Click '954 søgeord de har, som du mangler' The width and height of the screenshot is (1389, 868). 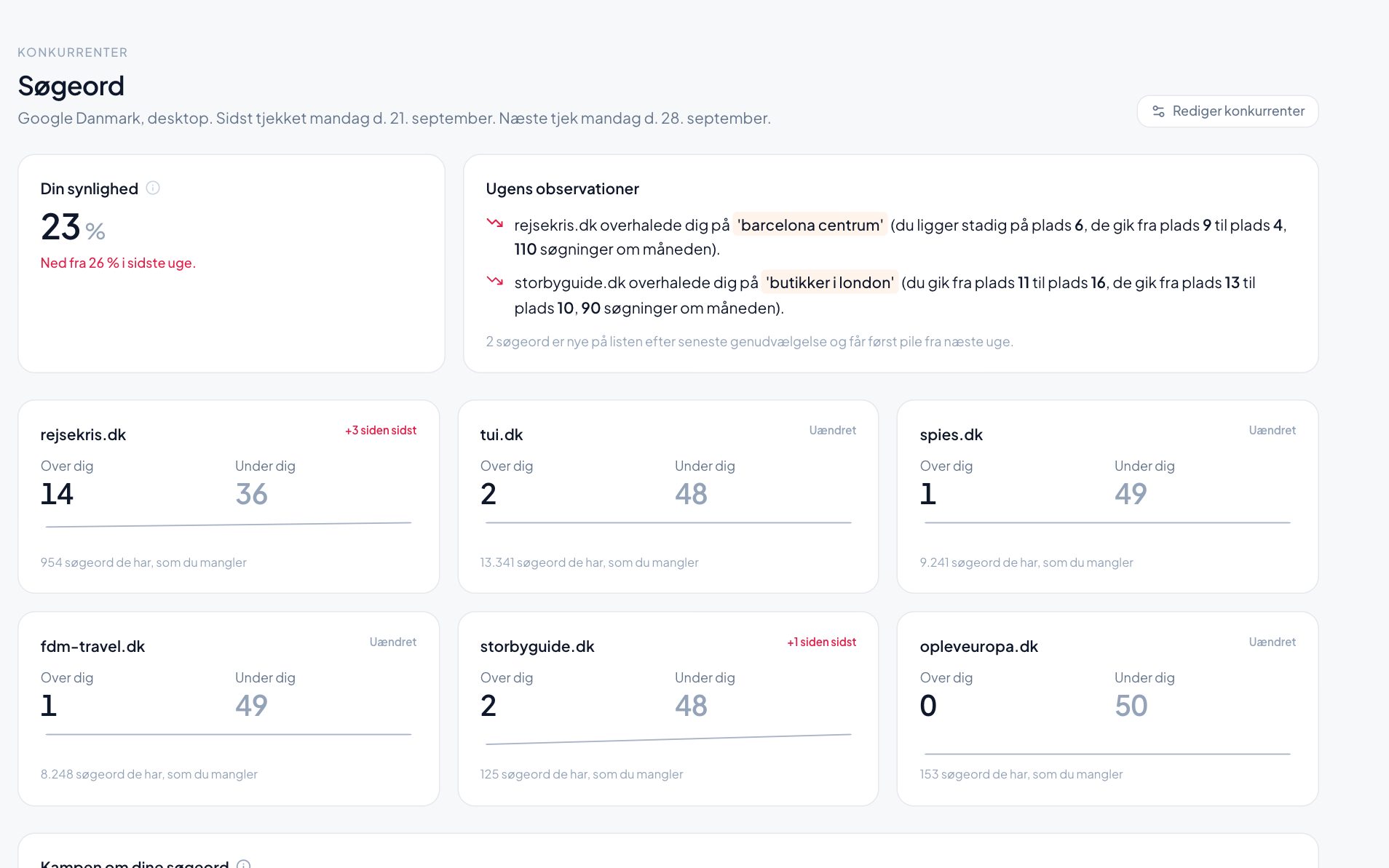click(x=143, y=562)
